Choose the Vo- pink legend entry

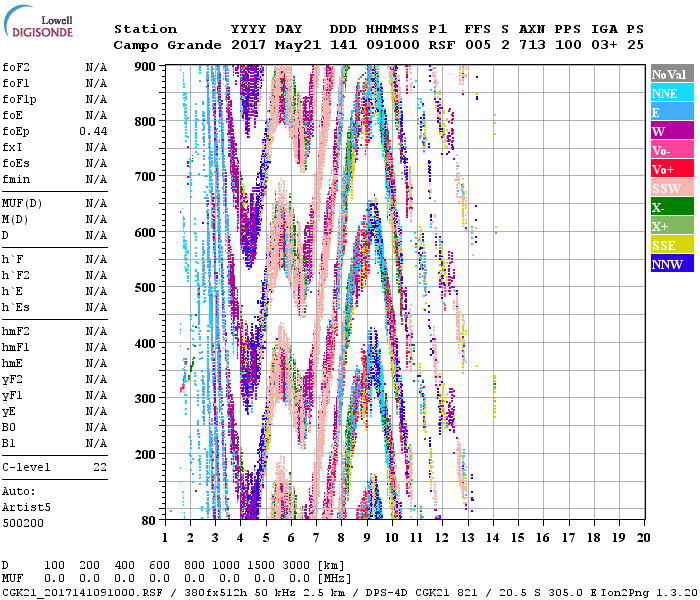[670, 150]
